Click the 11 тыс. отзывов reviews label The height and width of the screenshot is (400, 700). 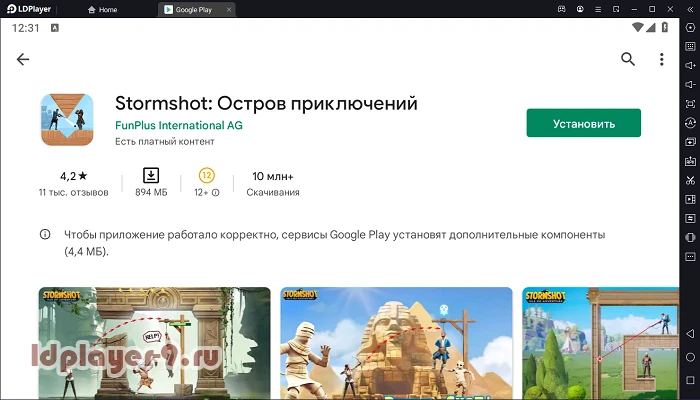pos(74,192)
